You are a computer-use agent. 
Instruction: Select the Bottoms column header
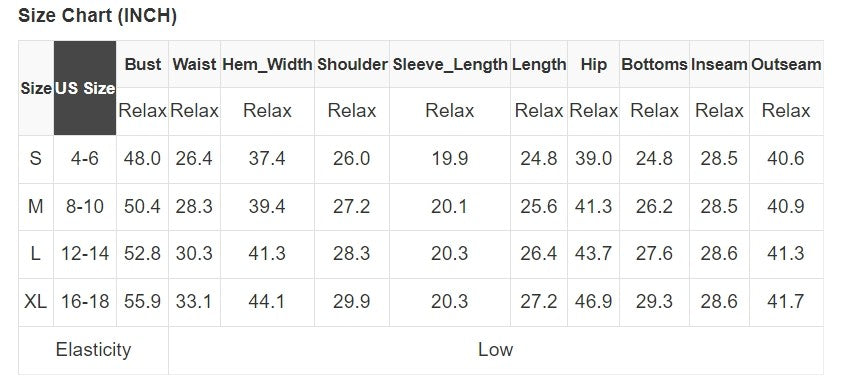[x=654, y=64]
